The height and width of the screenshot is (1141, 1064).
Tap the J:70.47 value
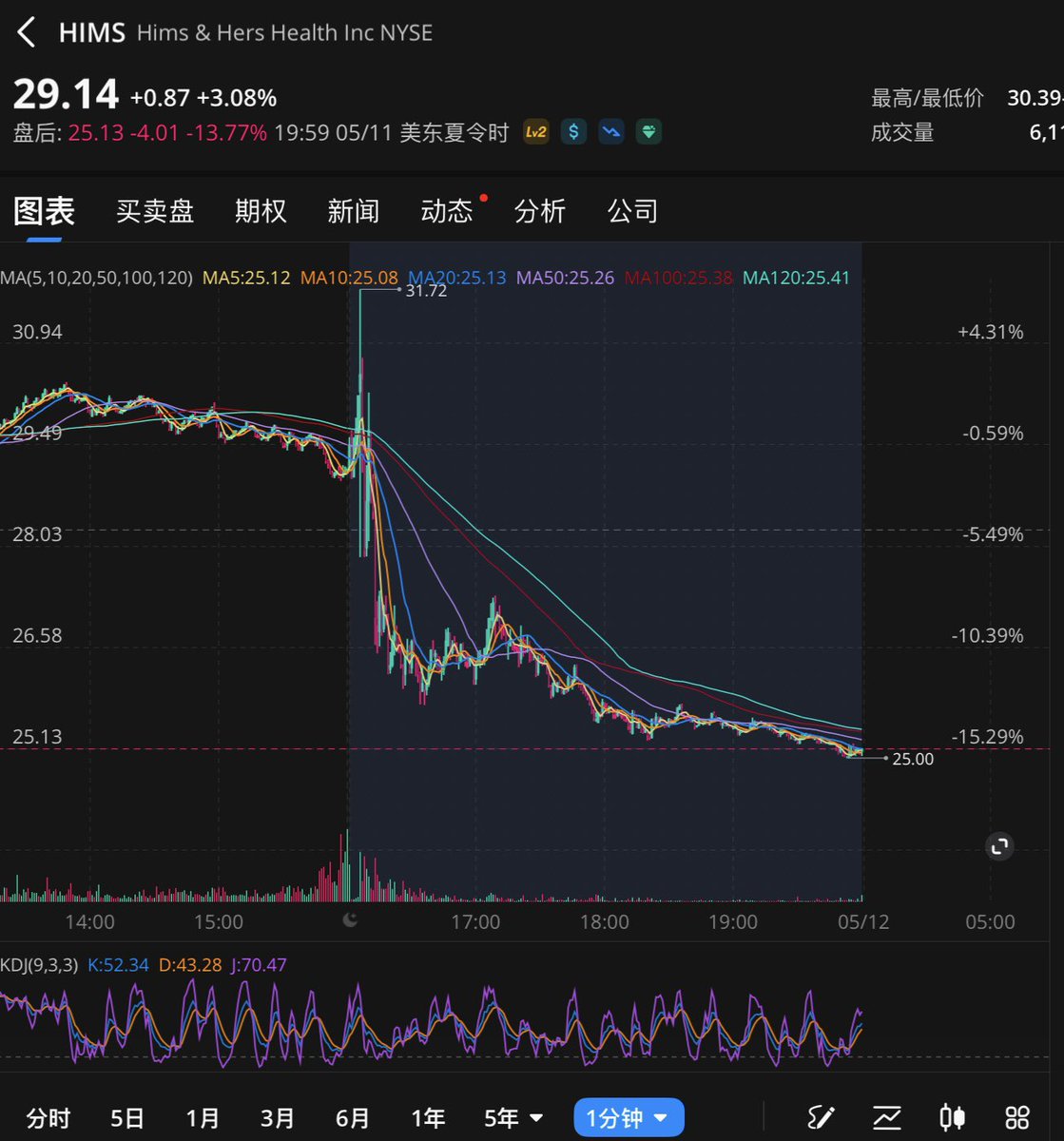pyautogui.click(x=259, y=965)
